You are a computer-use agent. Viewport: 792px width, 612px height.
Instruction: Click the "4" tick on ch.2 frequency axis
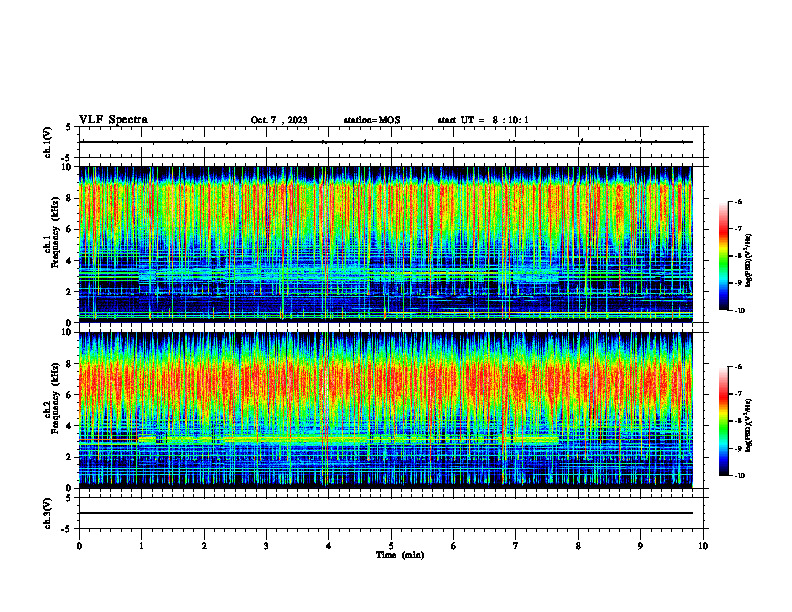coord(70,426)
